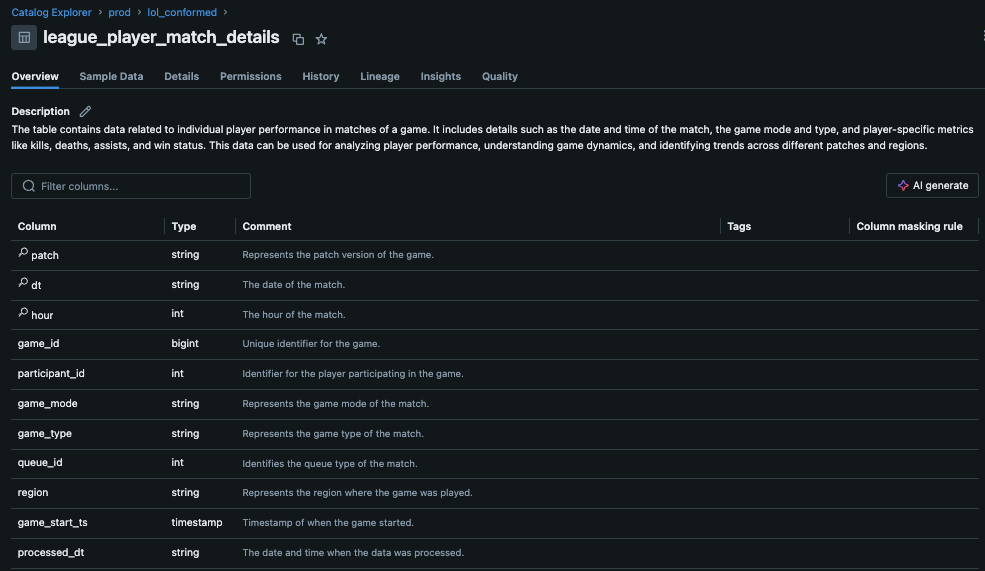The image size is (985, 571).
Task: Click the Column masking rule header
Action: (x=910, y=226)
